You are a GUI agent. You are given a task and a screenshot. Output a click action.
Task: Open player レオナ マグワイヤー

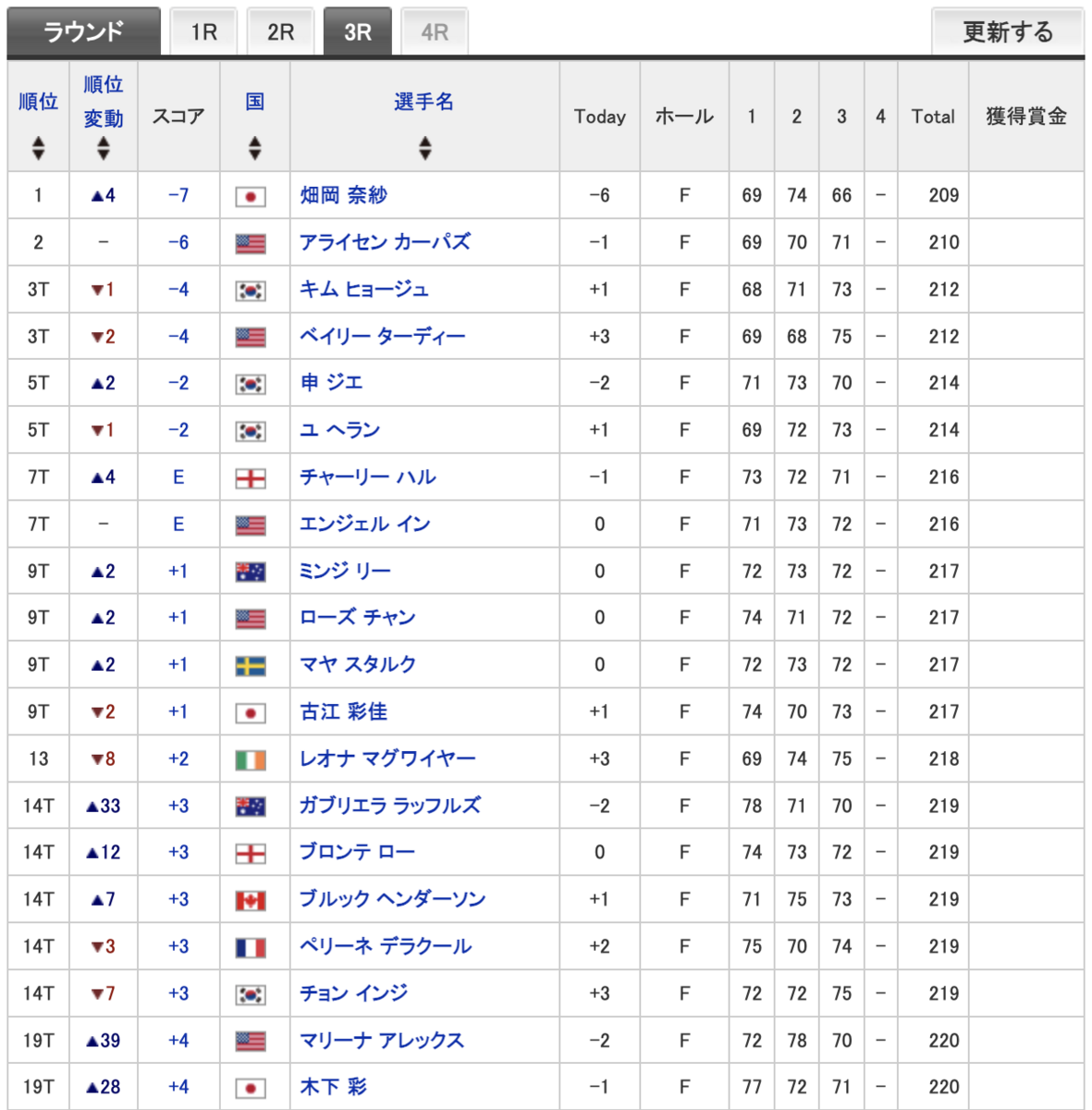tap(387, 759)
